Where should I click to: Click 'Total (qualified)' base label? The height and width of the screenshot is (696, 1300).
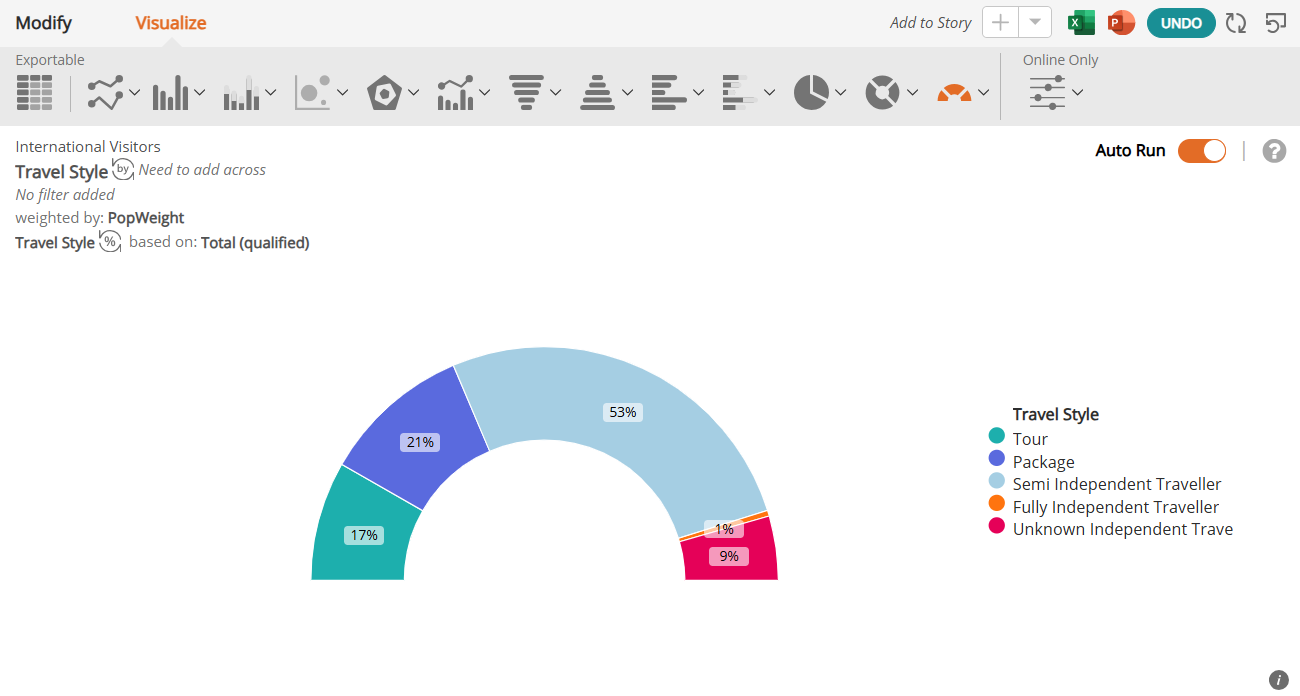pyautogui.click(x=255, y=242)
